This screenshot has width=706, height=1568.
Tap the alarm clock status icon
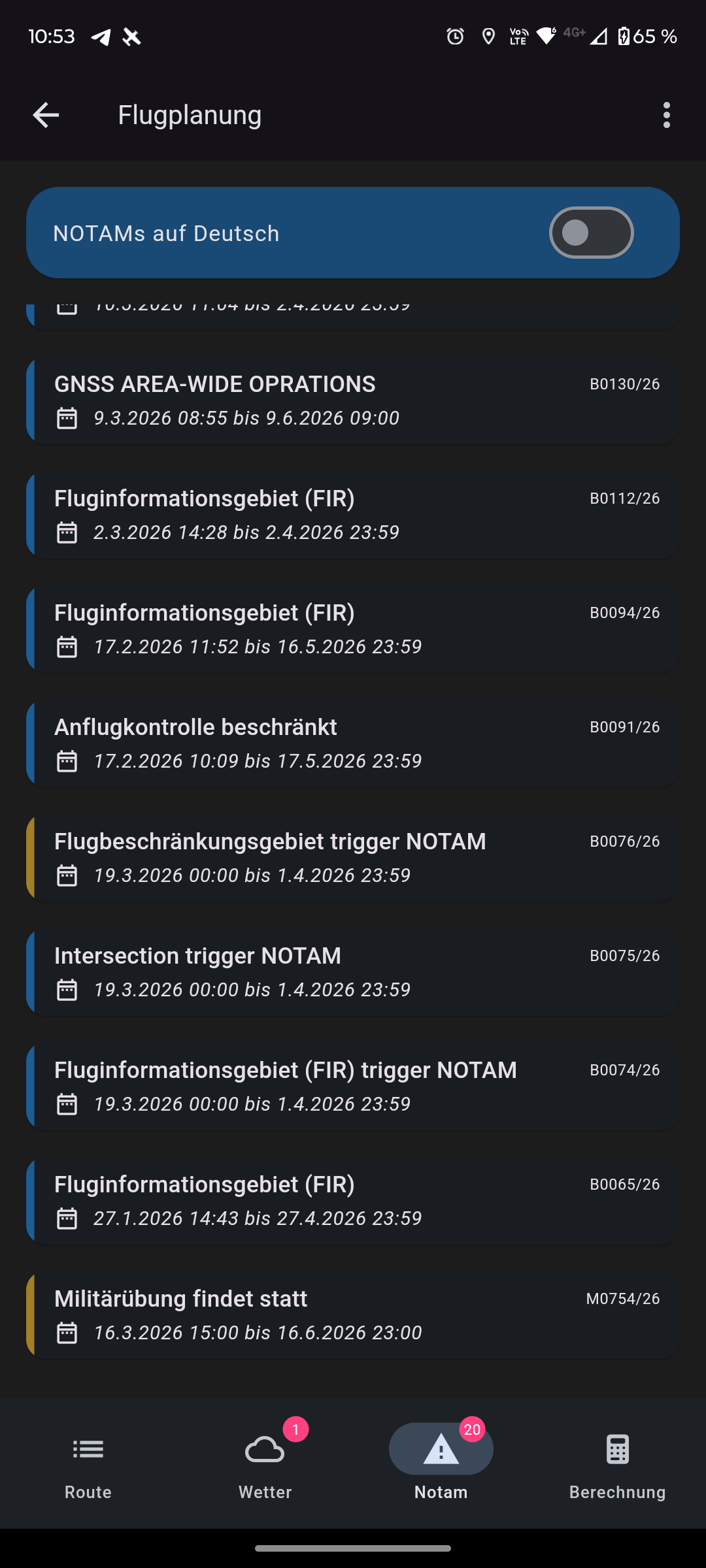point(455,37)
